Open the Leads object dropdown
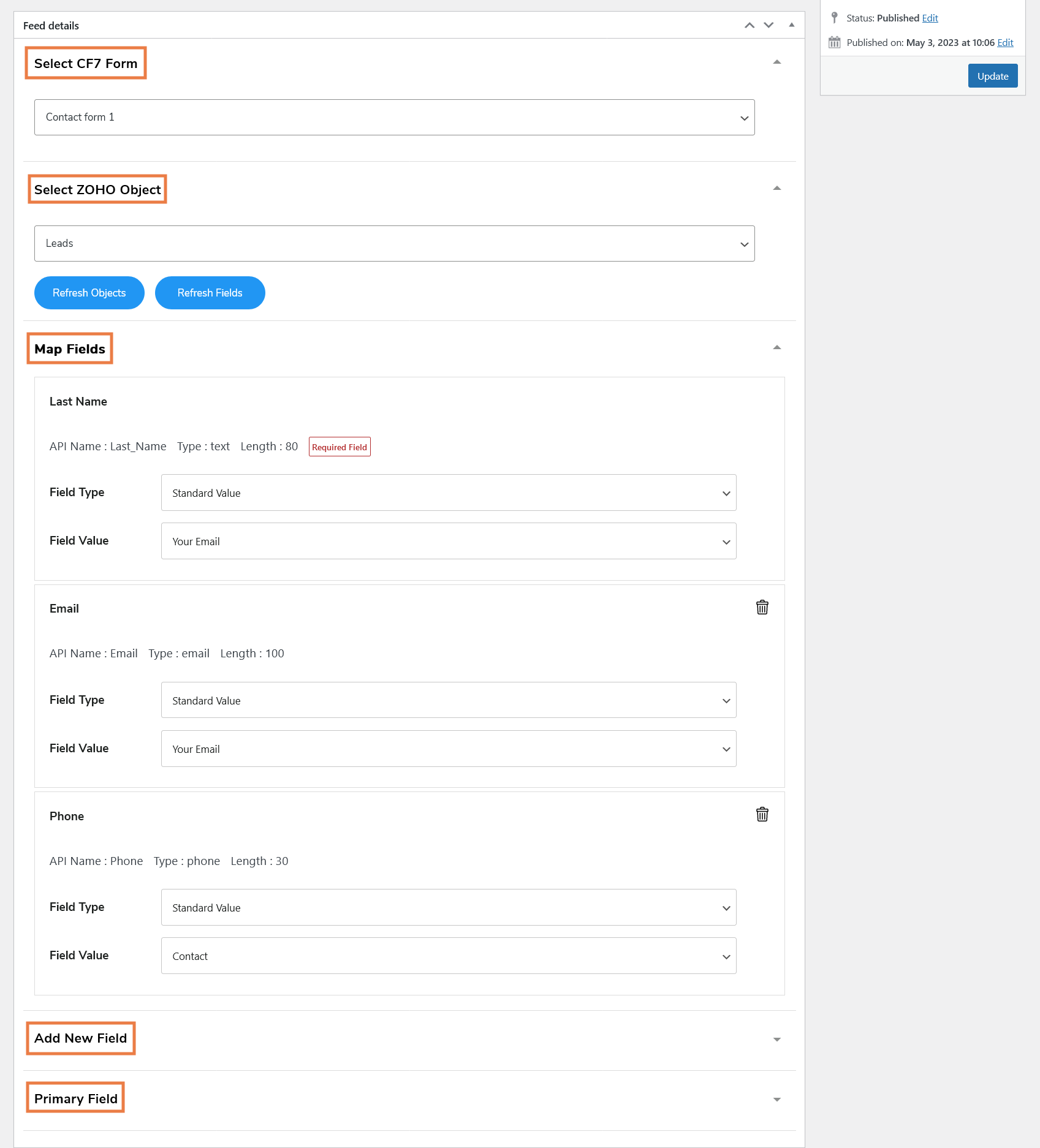 tap(394, 243)
